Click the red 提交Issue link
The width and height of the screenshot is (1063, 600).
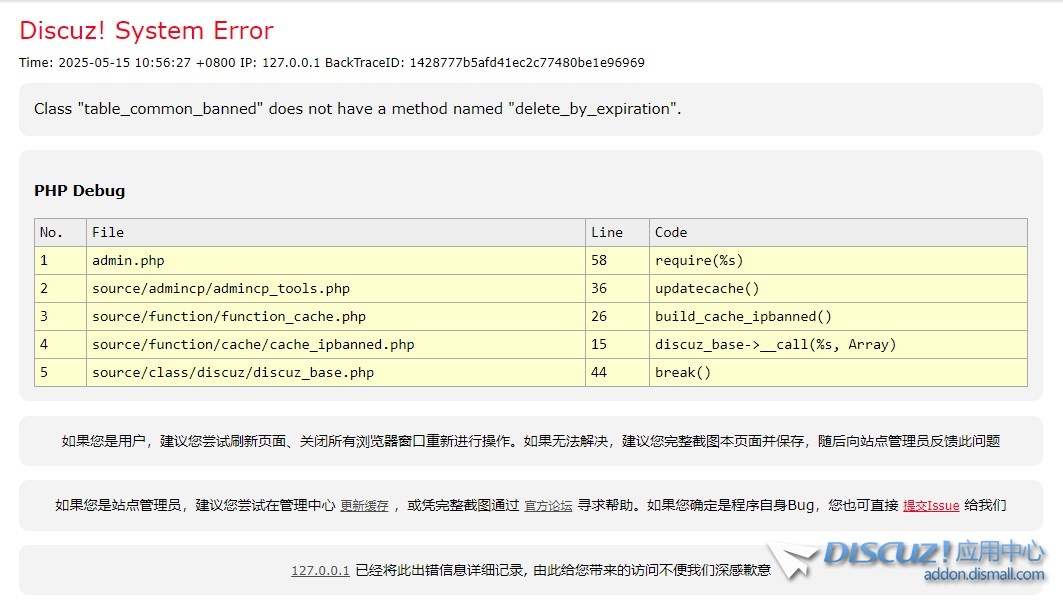pos(931,506)
